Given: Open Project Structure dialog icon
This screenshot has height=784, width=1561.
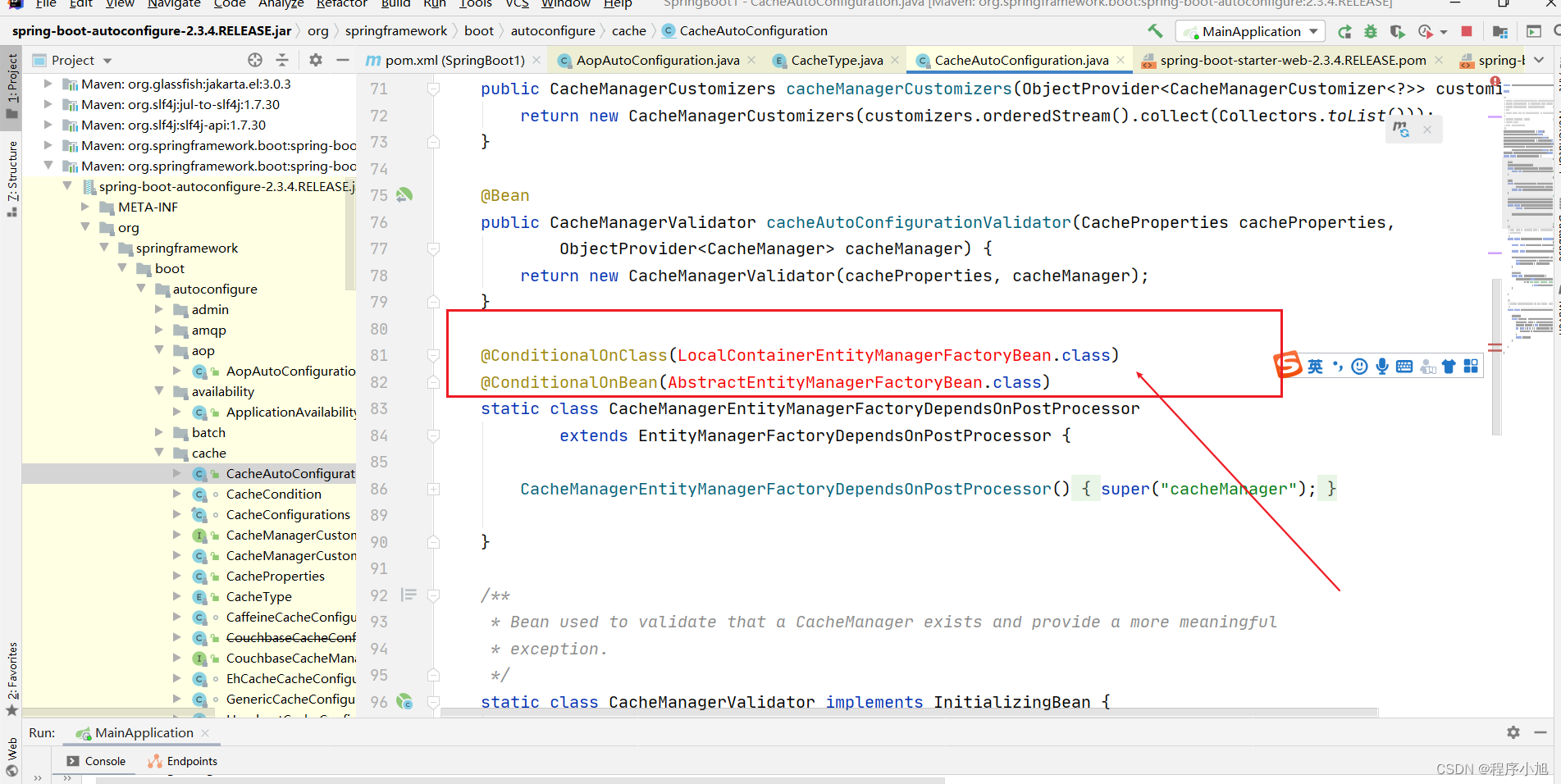Looking at the screenshot, I should click(1500, 31).
